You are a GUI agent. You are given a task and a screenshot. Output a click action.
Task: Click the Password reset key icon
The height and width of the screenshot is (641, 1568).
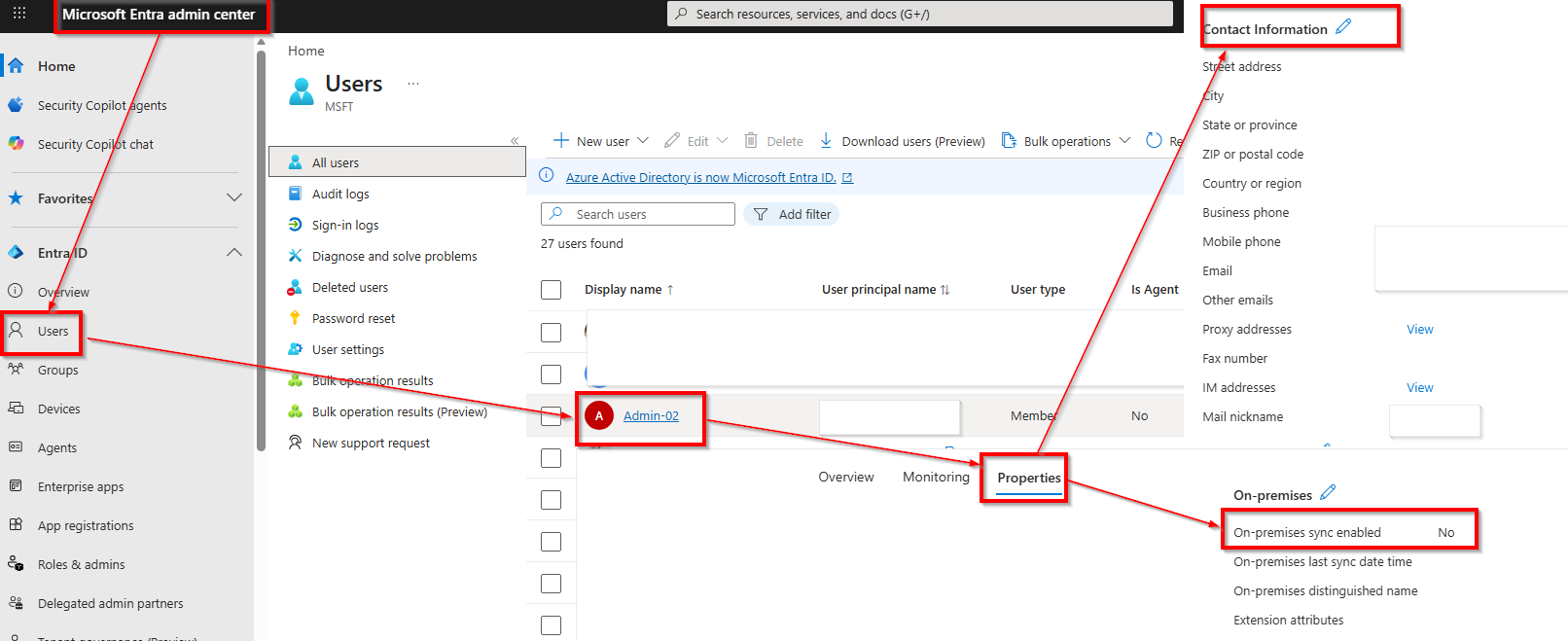pyautogui.click(x=295, y=318)
